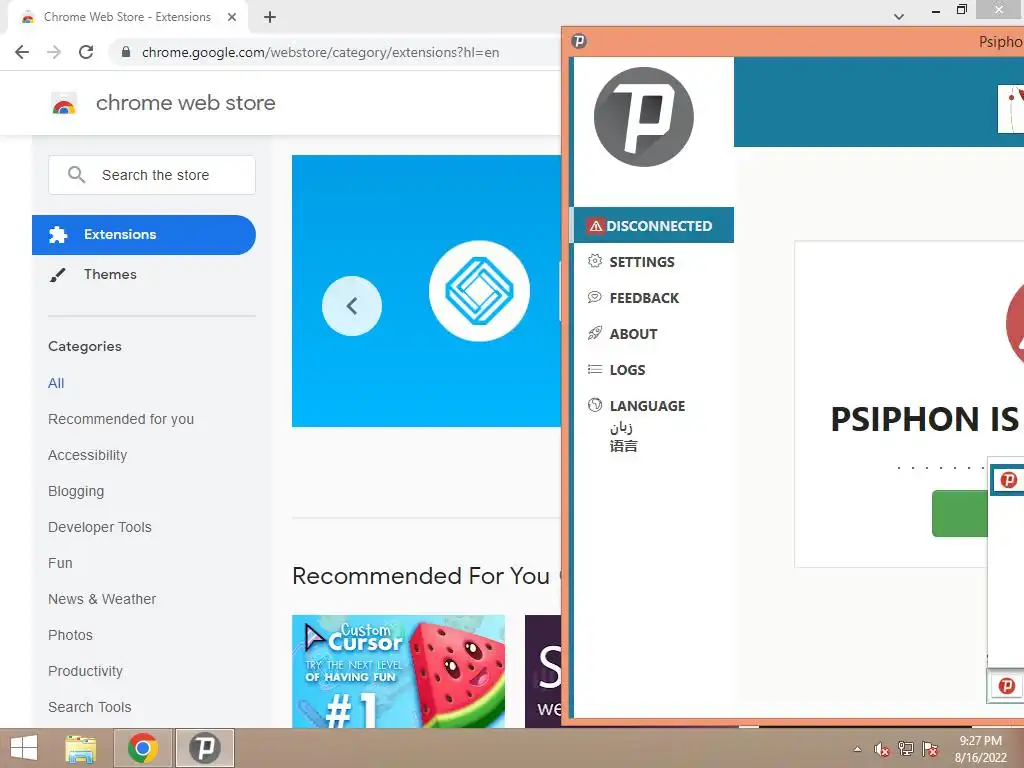This screenshot has height=768, width=1024.
Task: Click the green connect button in Psiphon
Action: [x=960, y=513]
